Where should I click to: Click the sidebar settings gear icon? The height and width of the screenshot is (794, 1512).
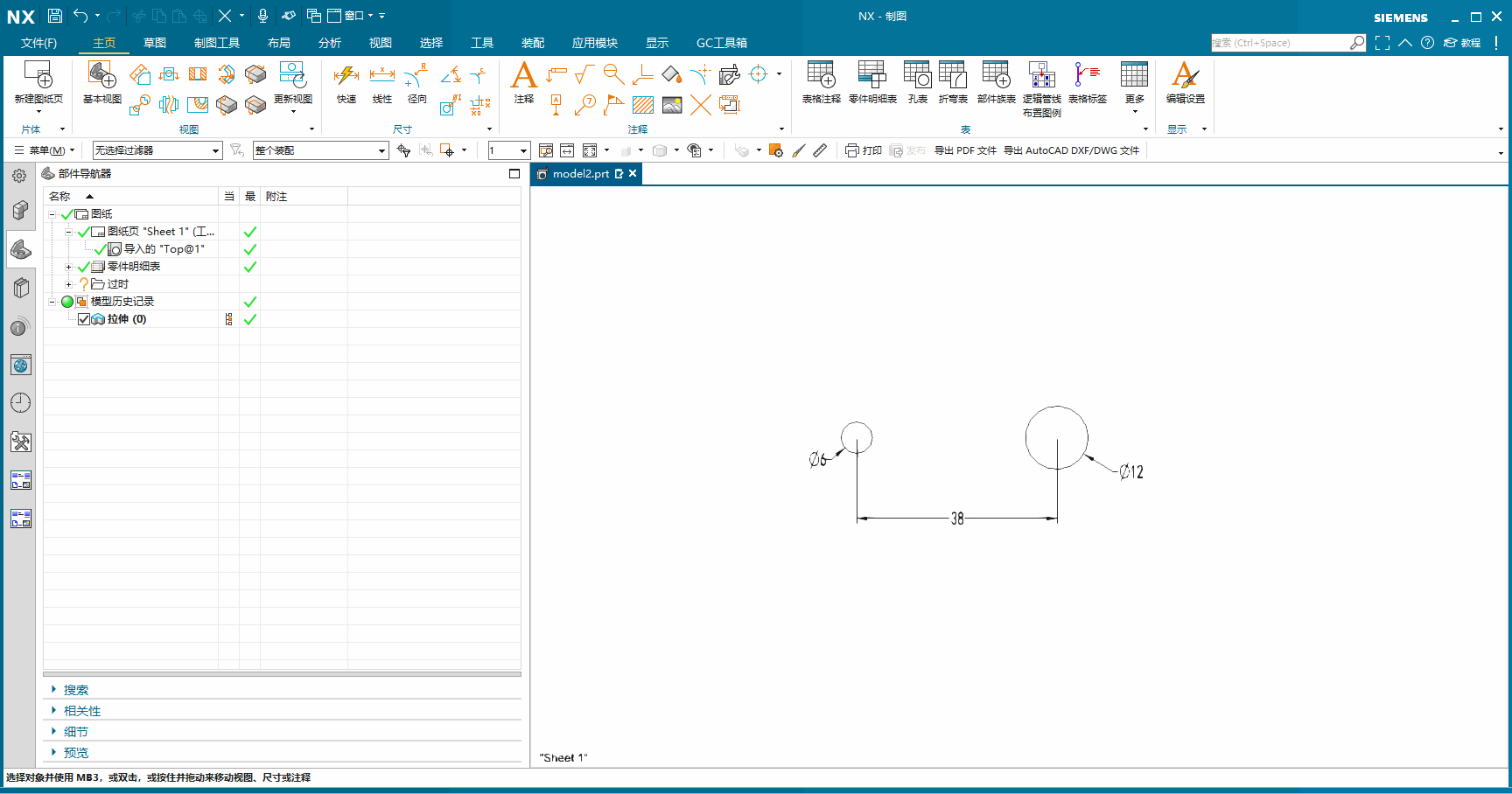point(19,176)
